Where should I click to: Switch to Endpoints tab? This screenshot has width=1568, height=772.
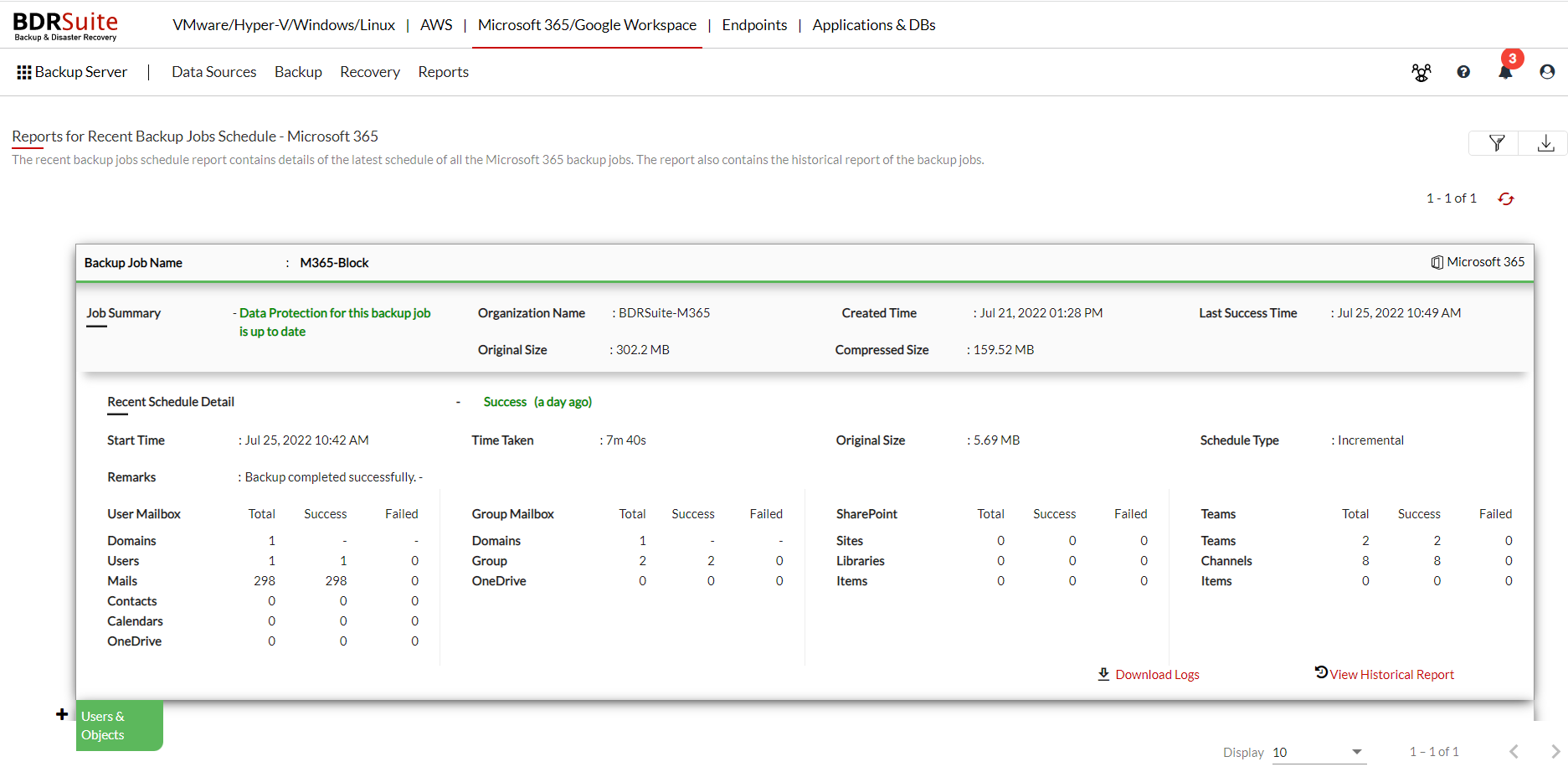754,25
